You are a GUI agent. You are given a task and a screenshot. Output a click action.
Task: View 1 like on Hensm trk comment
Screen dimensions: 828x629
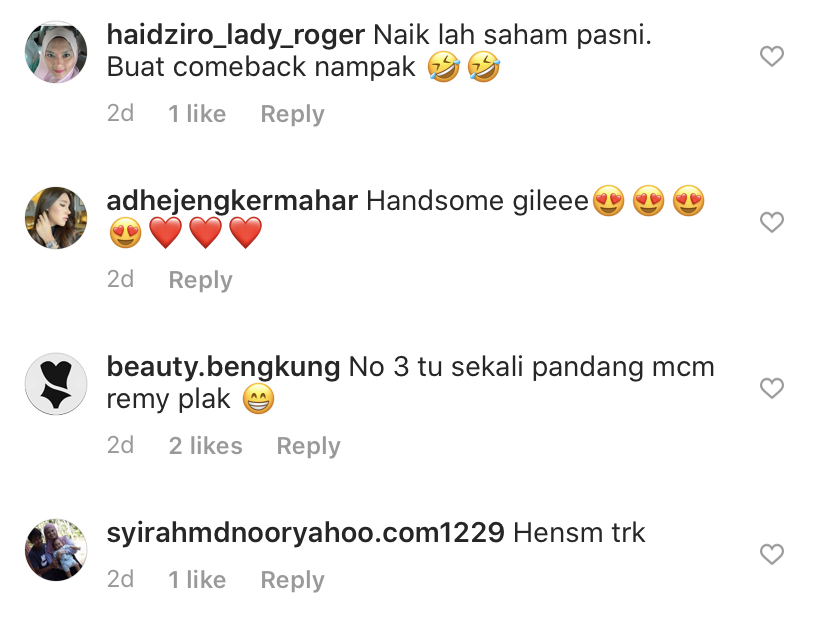(197, 579)
